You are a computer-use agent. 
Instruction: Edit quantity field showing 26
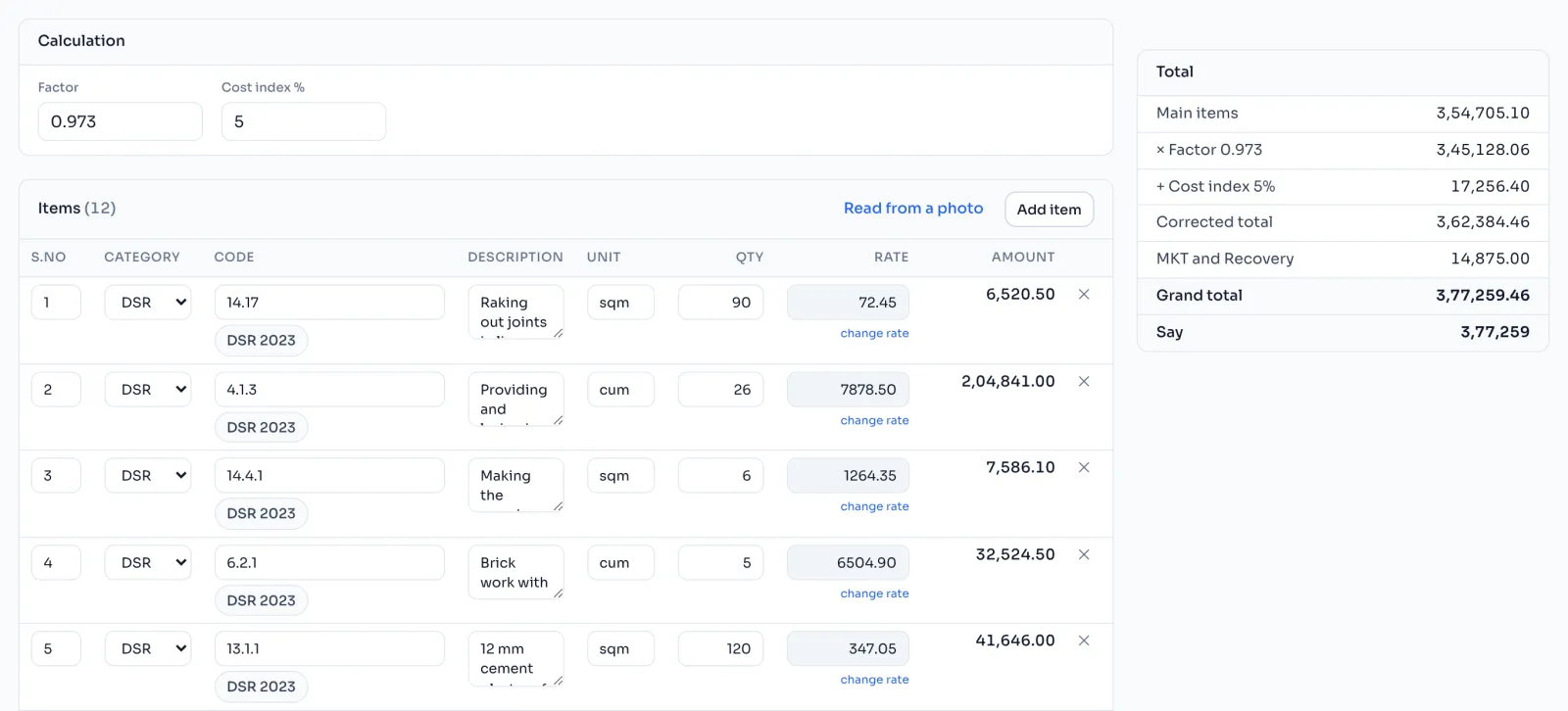pos(720,389)
